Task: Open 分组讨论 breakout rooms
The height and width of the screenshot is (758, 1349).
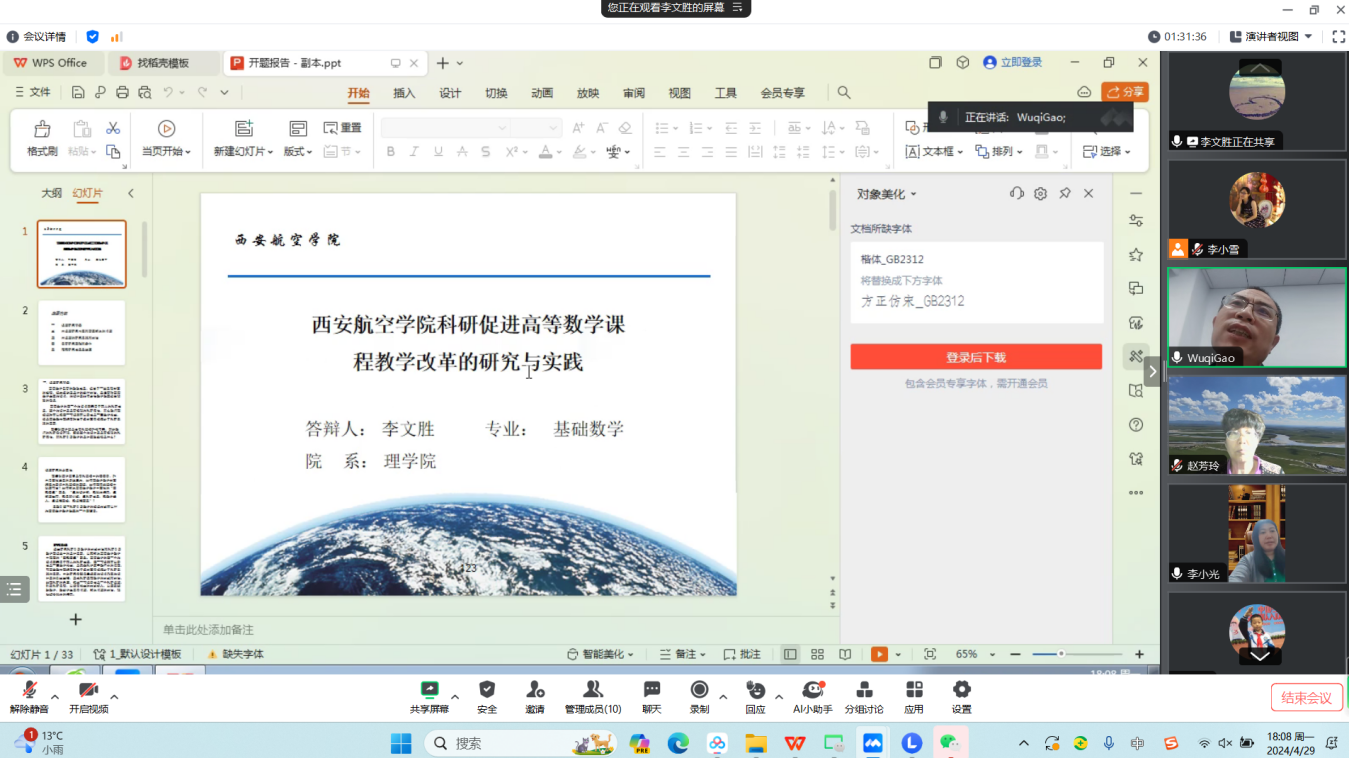Action: coord(864,690)
